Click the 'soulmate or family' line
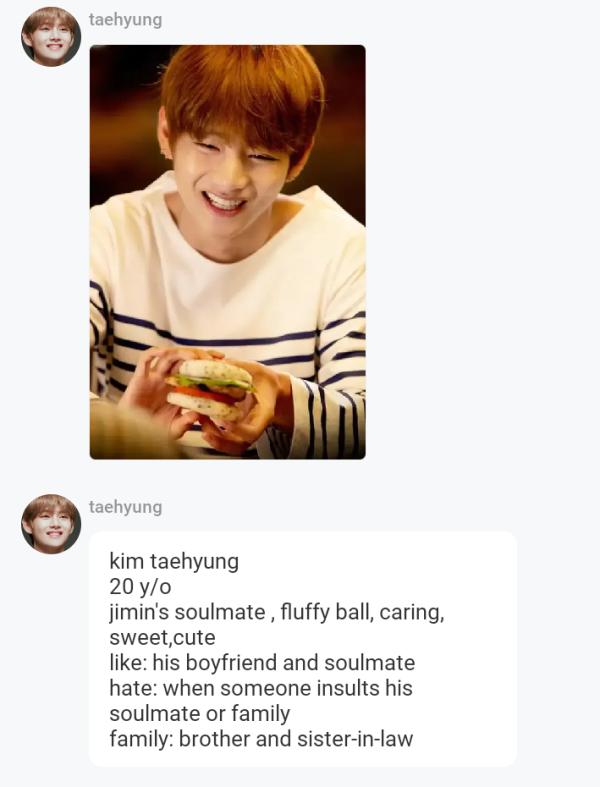600x787 pixels. coord(199,713)
